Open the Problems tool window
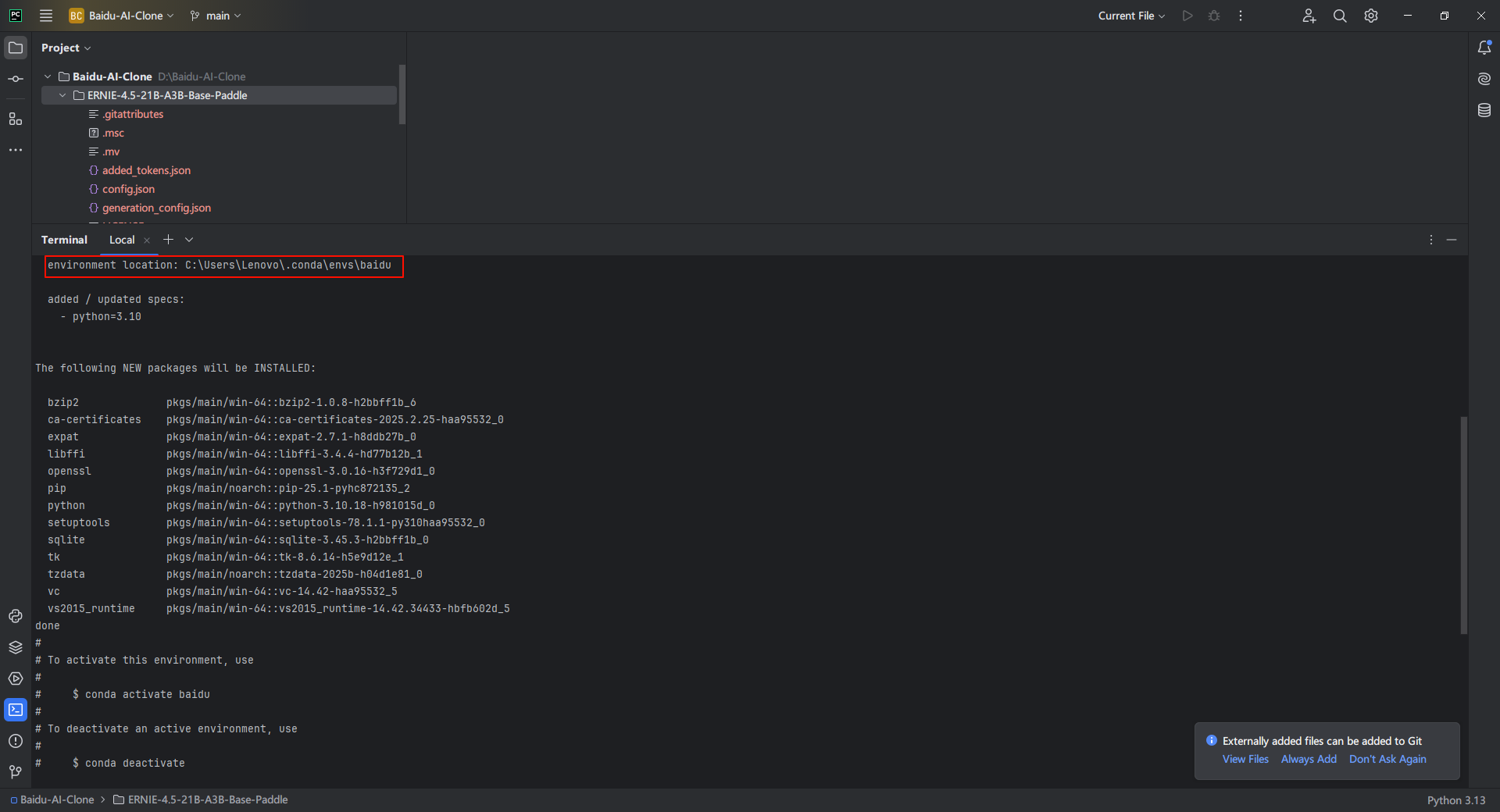Screen dimensions: 1500x812 16,741
